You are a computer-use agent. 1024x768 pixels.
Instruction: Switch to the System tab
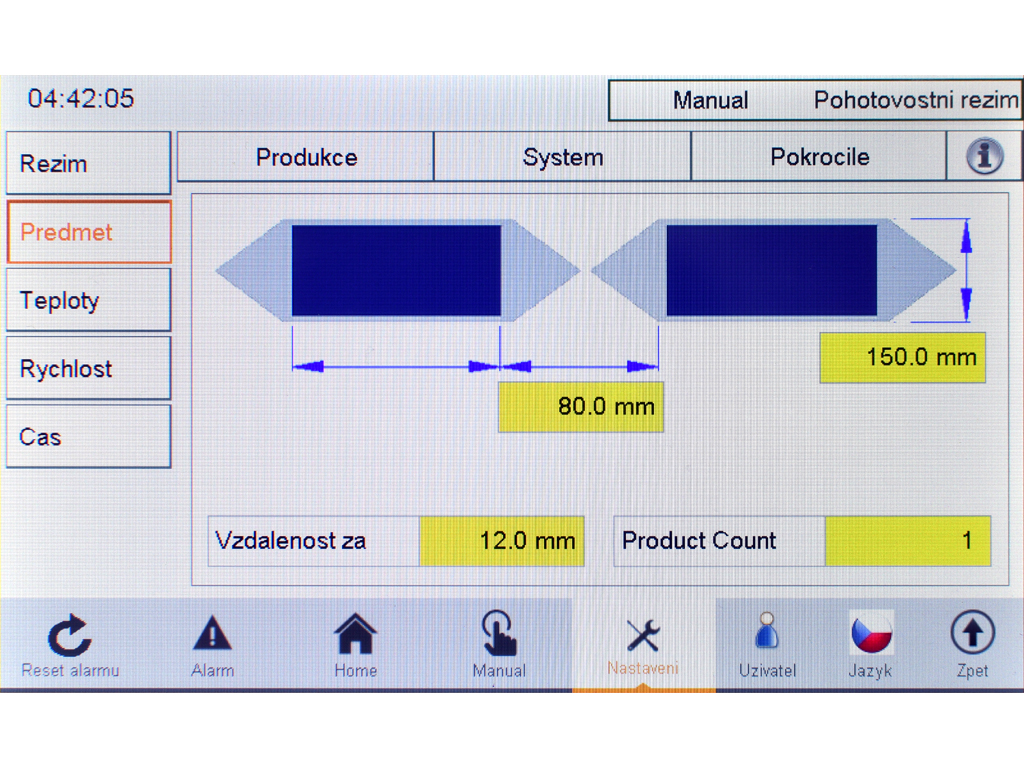click(x=562, y=158)
